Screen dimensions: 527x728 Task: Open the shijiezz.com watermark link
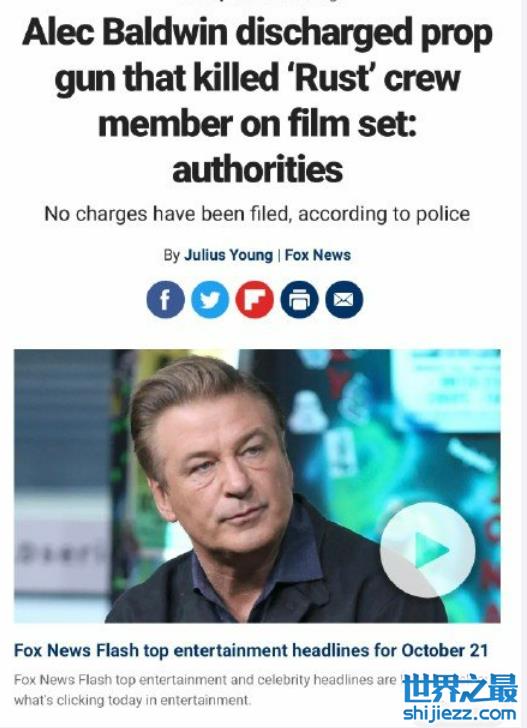click(460, 713)
